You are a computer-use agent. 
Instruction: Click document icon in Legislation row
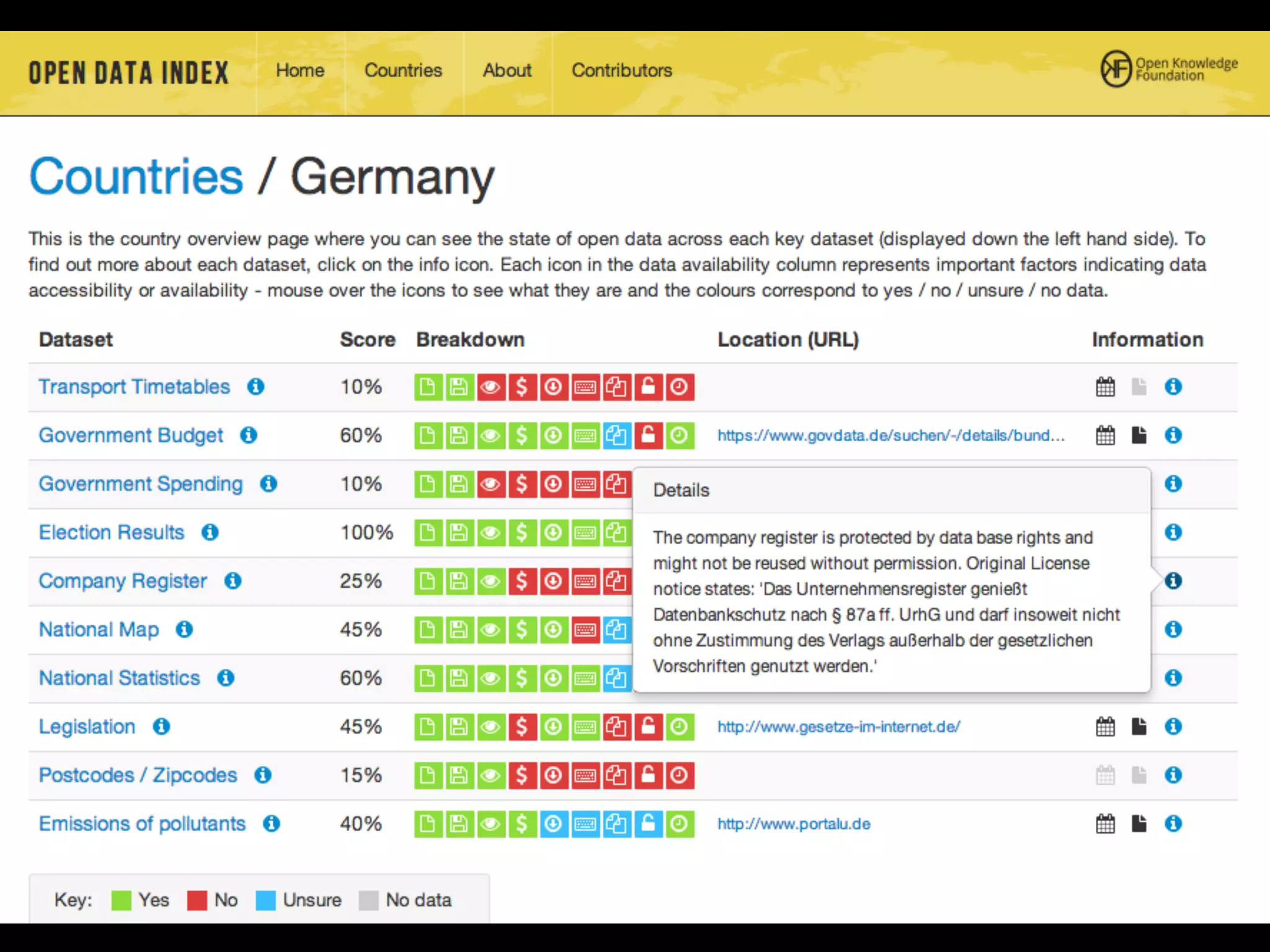pos(1139,726)
